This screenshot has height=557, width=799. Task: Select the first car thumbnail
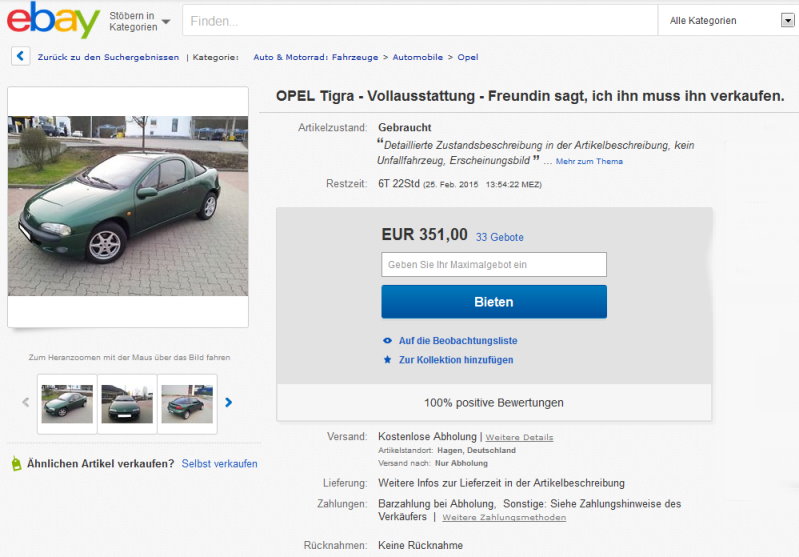click(67, 403)
